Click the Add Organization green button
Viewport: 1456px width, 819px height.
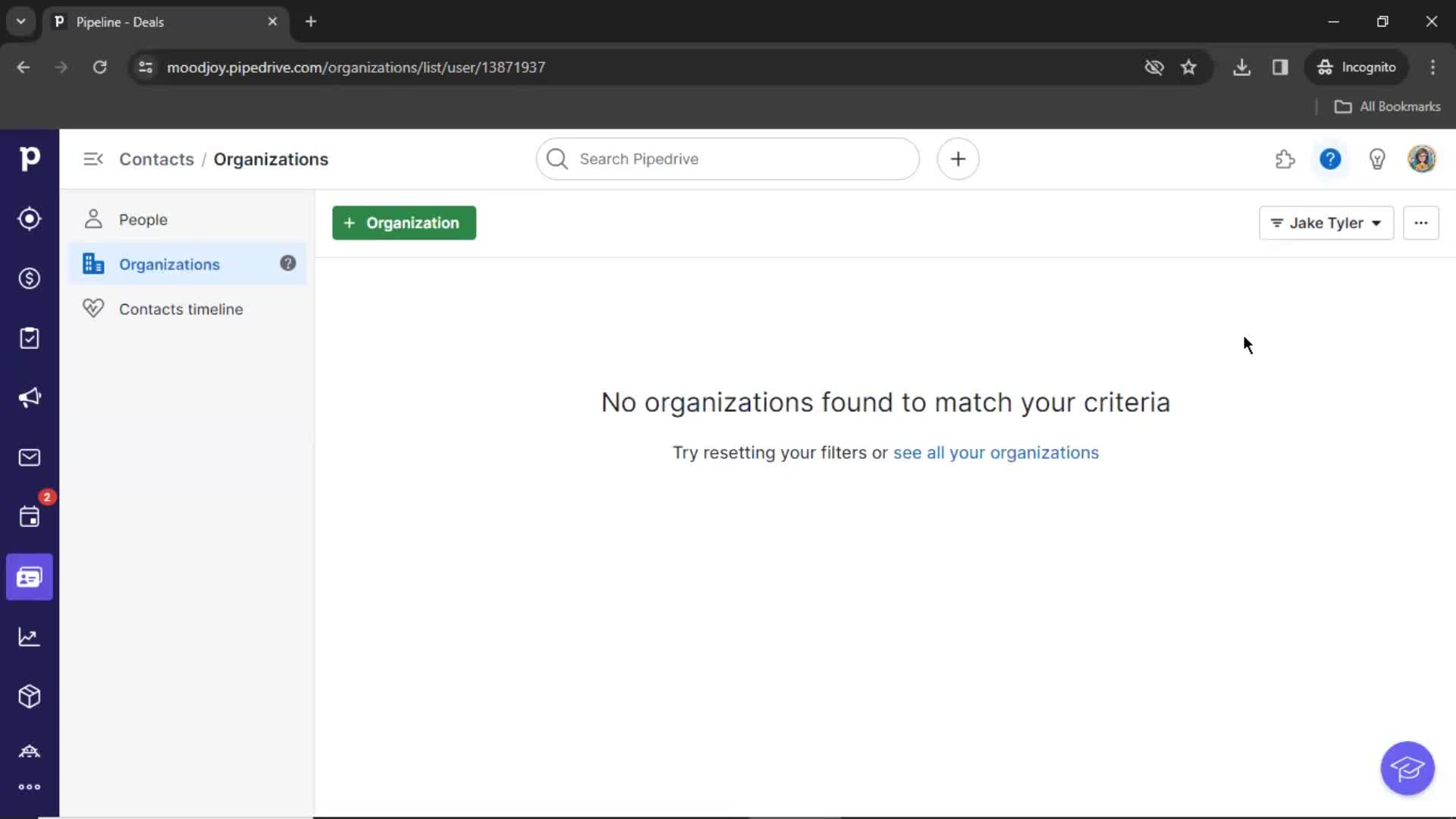tap(404, 223)
